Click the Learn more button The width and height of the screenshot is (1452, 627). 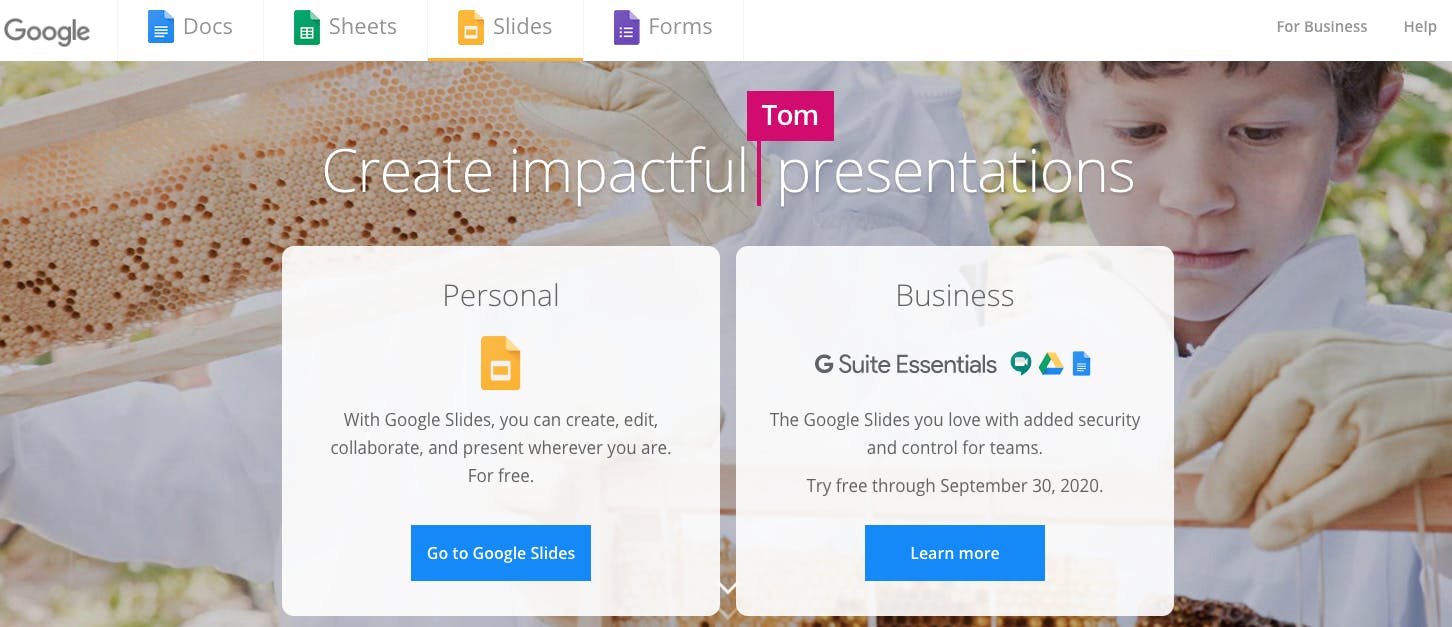click(x=955, y=553)
